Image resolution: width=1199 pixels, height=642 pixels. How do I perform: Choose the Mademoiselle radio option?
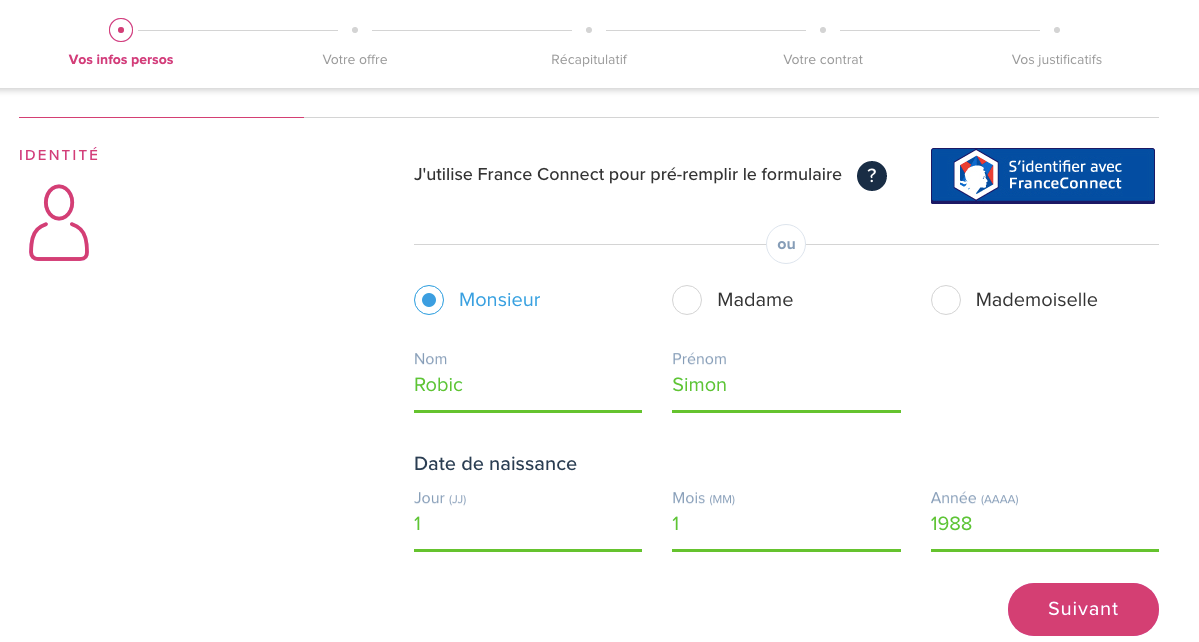946,300
